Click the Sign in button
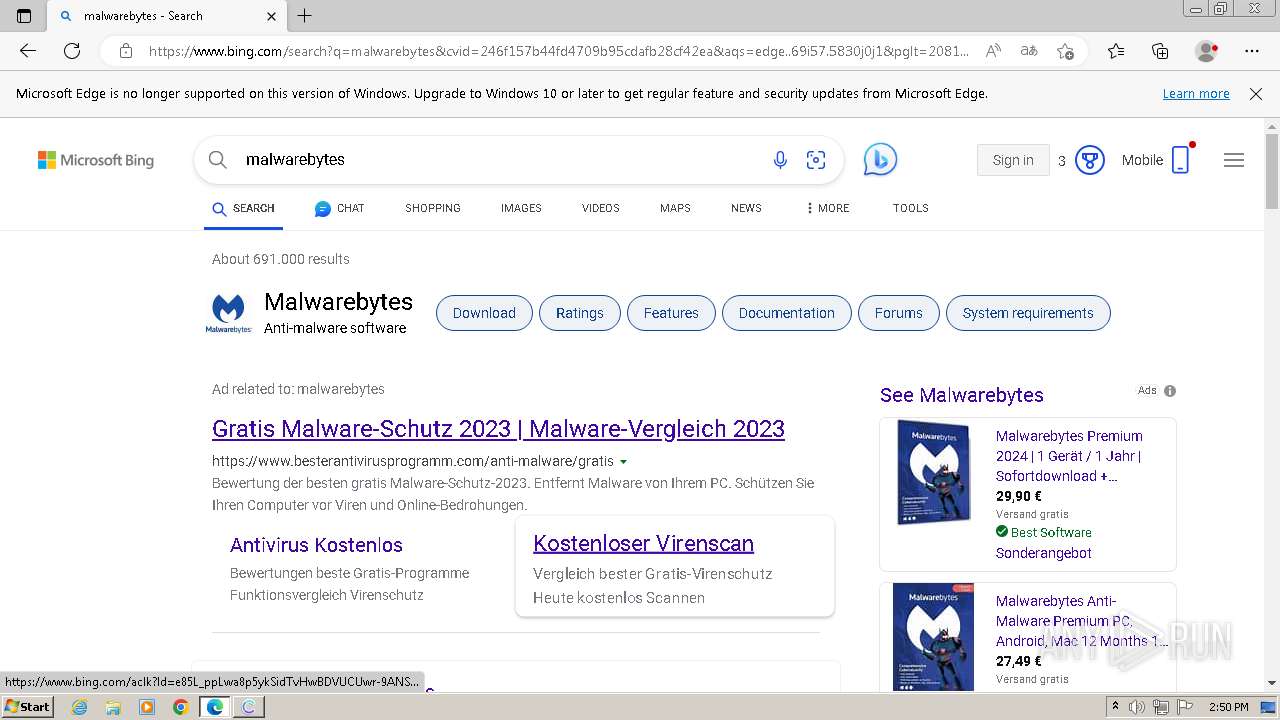Viewport: 1280px width, 720px height. [x=1013, y=160]
